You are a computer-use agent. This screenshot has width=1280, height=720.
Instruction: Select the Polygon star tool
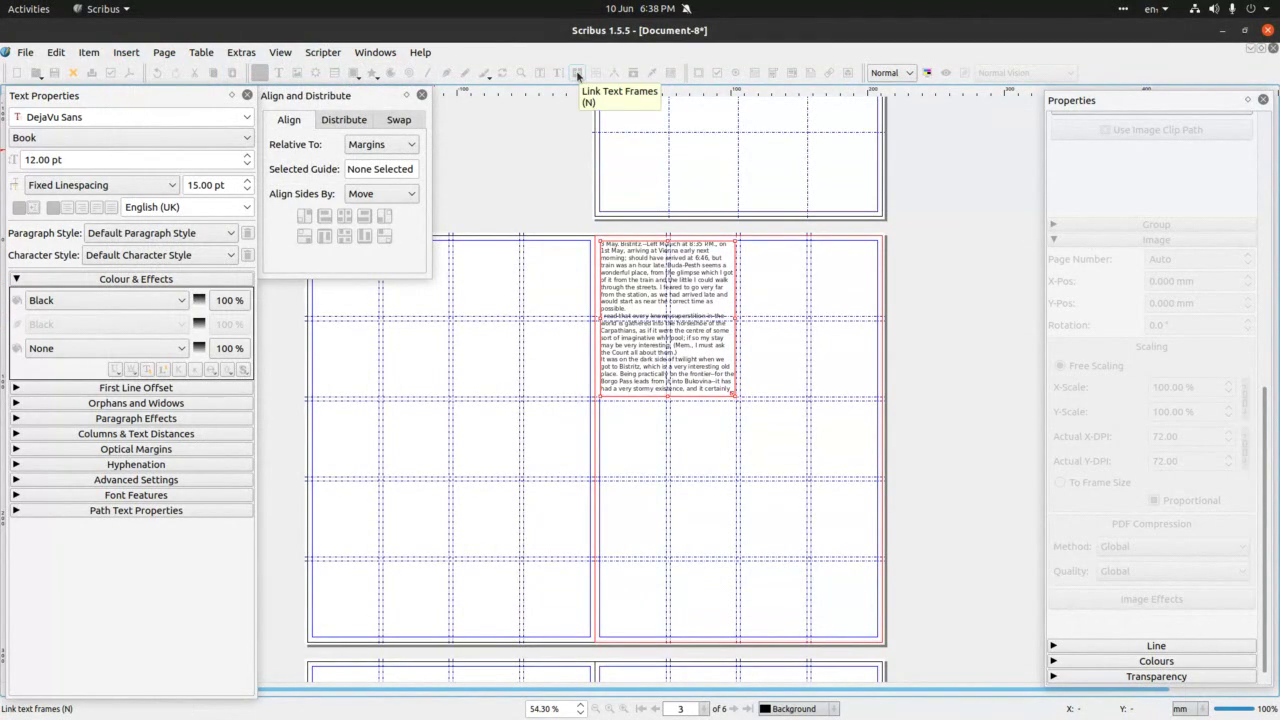click(372, 73)
